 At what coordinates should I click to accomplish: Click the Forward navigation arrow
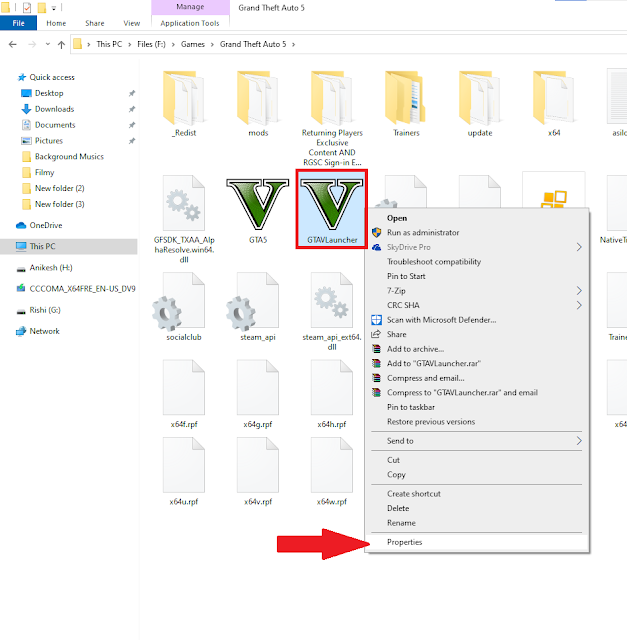(x=32, y=44)
